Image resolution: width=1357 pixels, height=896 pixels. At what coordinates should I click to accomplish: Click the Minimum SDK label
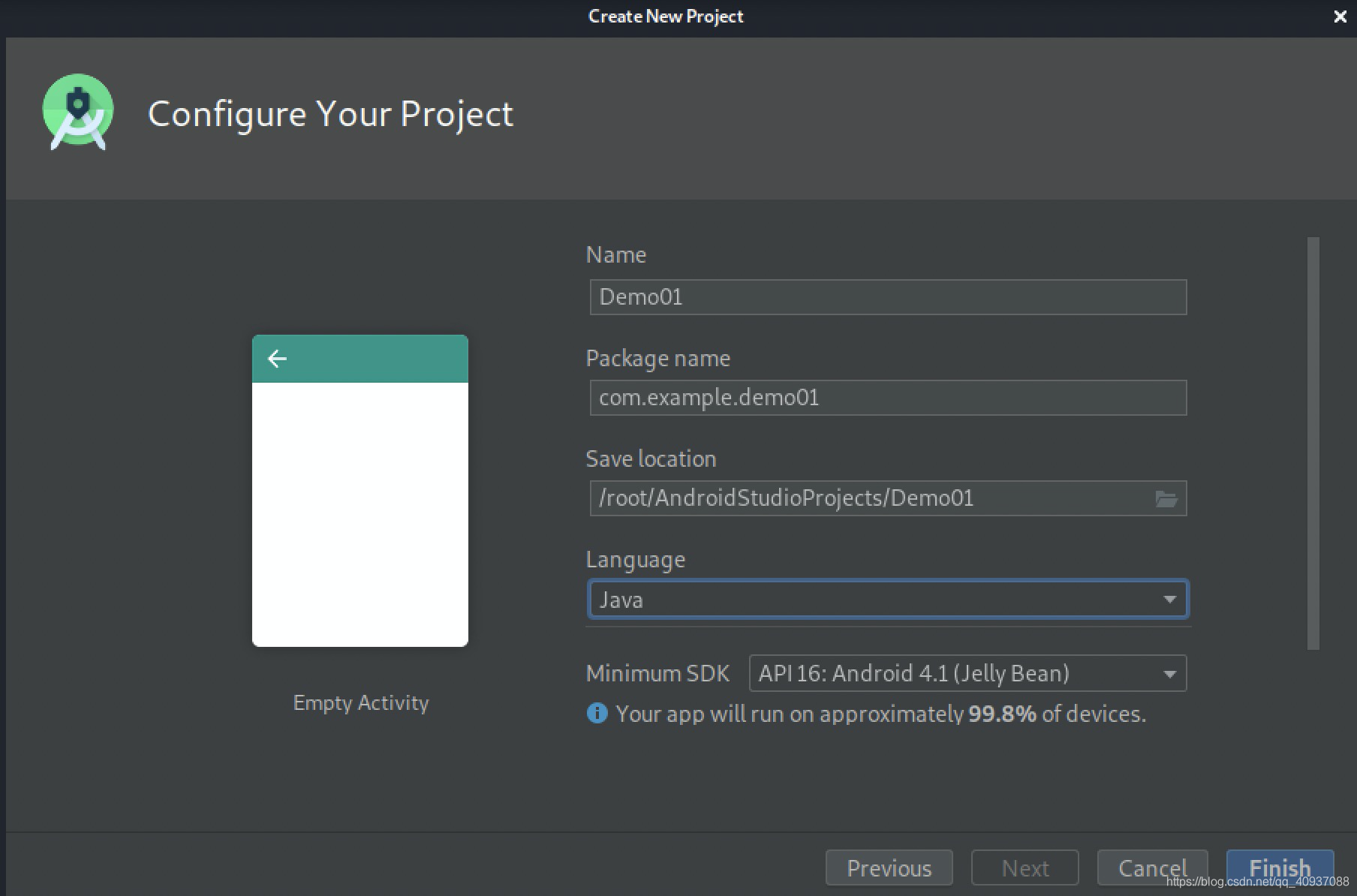click(657, 673)
